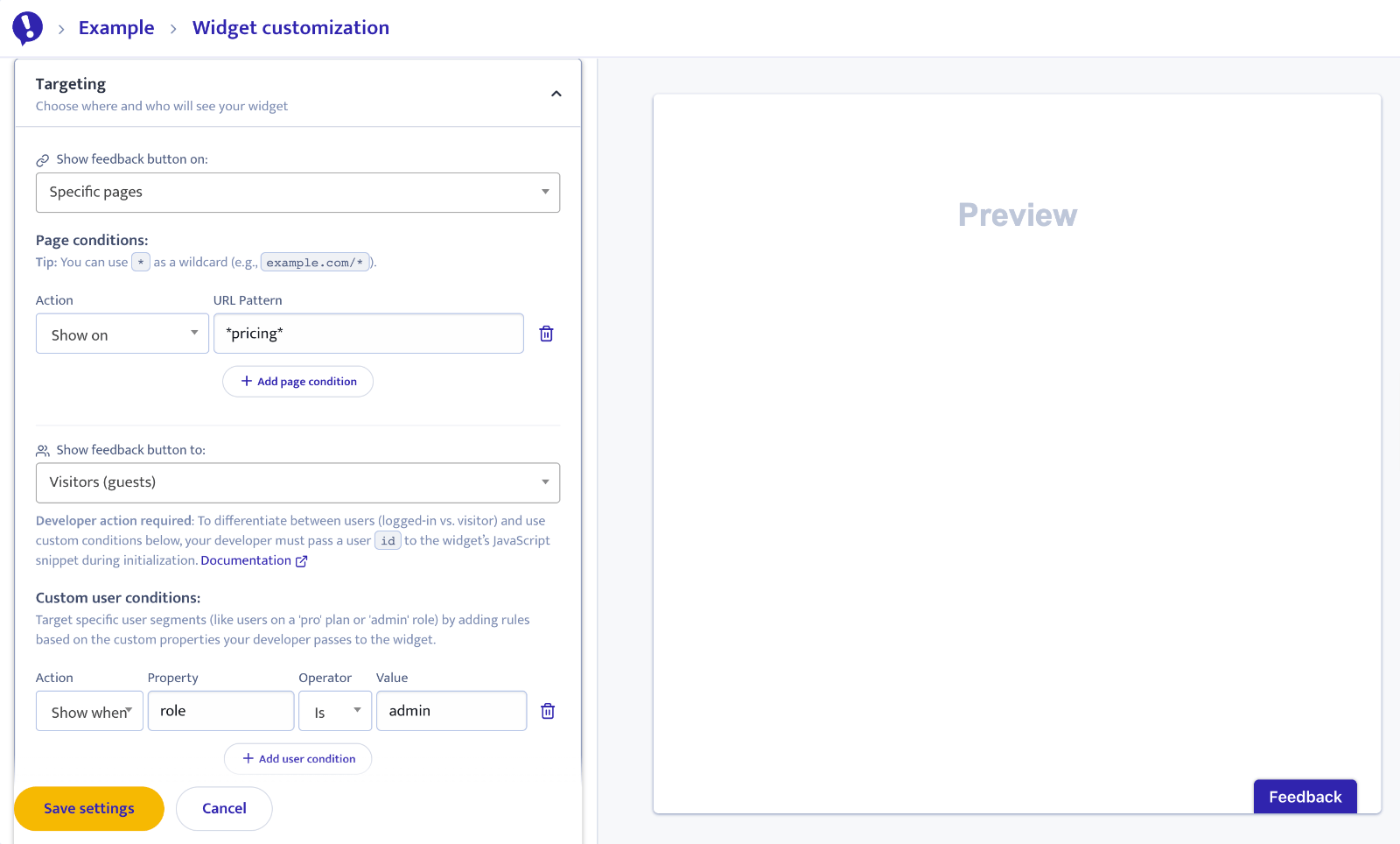Click the link icon beside Show feedback button on
The height and width of the screenshot is (844, 1400).
[42, 160]
